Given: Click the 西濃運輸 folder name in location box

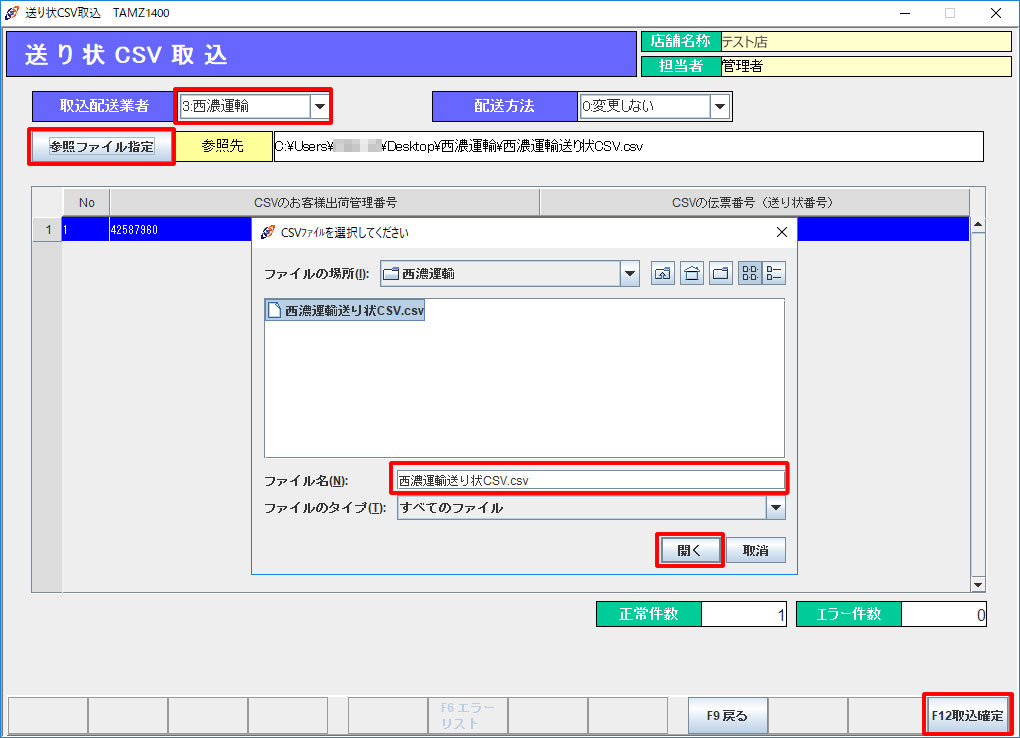Looking at the screenshot, I should 428,274.
